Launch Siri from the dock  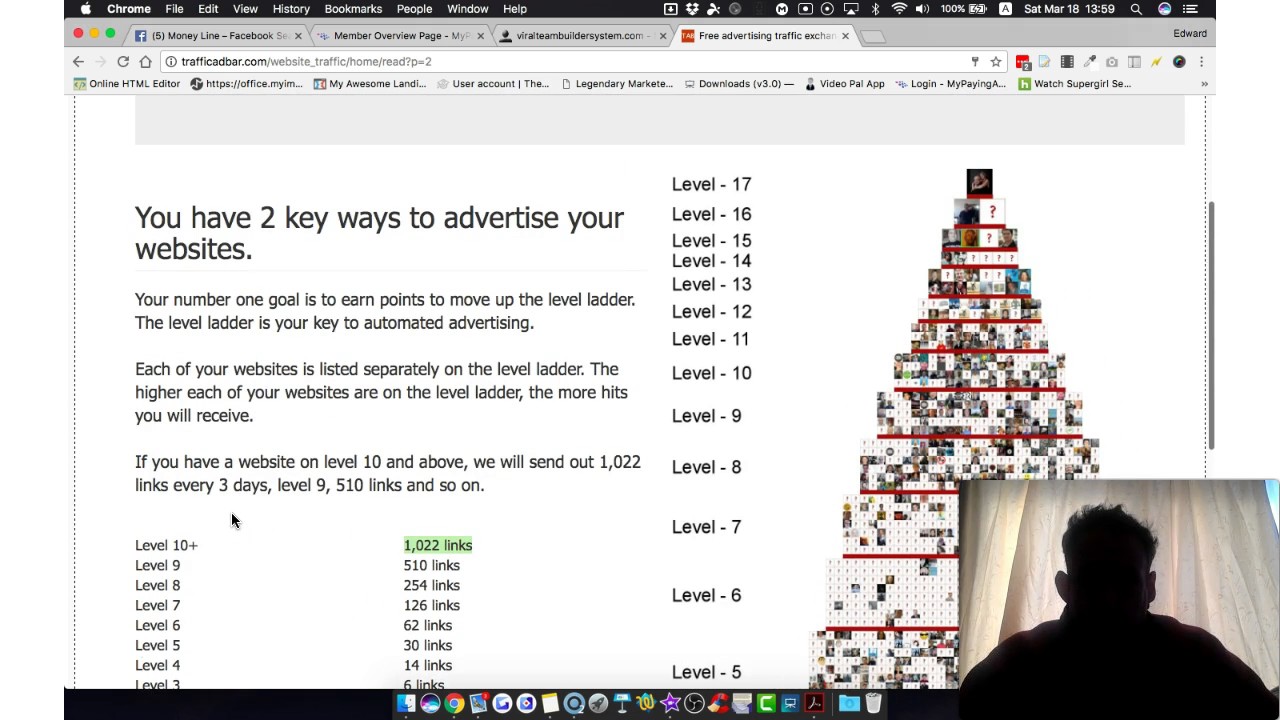[x=430, y=704]
